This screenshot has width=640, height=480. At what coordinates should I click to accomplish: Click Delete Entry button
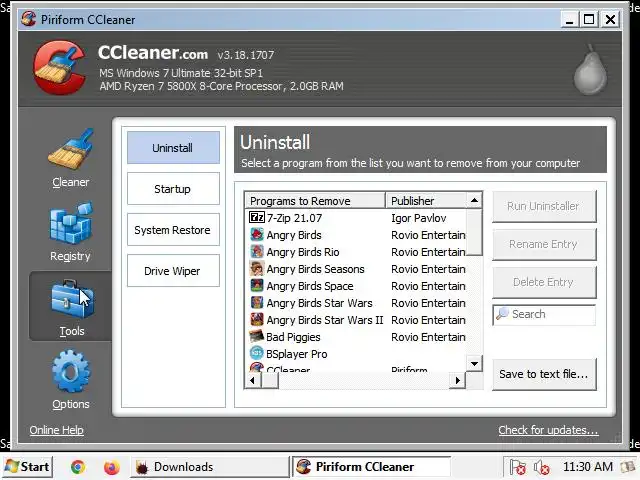(544, 282)
